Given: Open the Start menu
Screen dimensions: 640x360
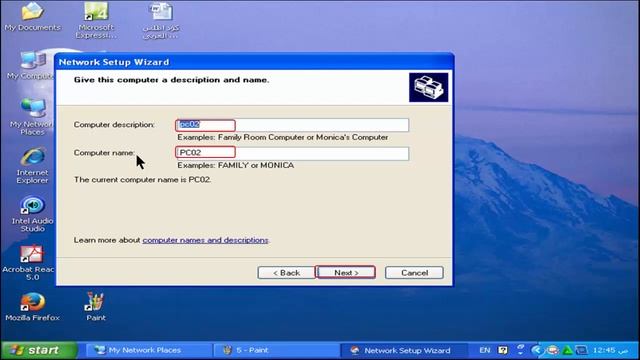Looking at the screenshot, I should pyautogui.click(x=39, y=350).
